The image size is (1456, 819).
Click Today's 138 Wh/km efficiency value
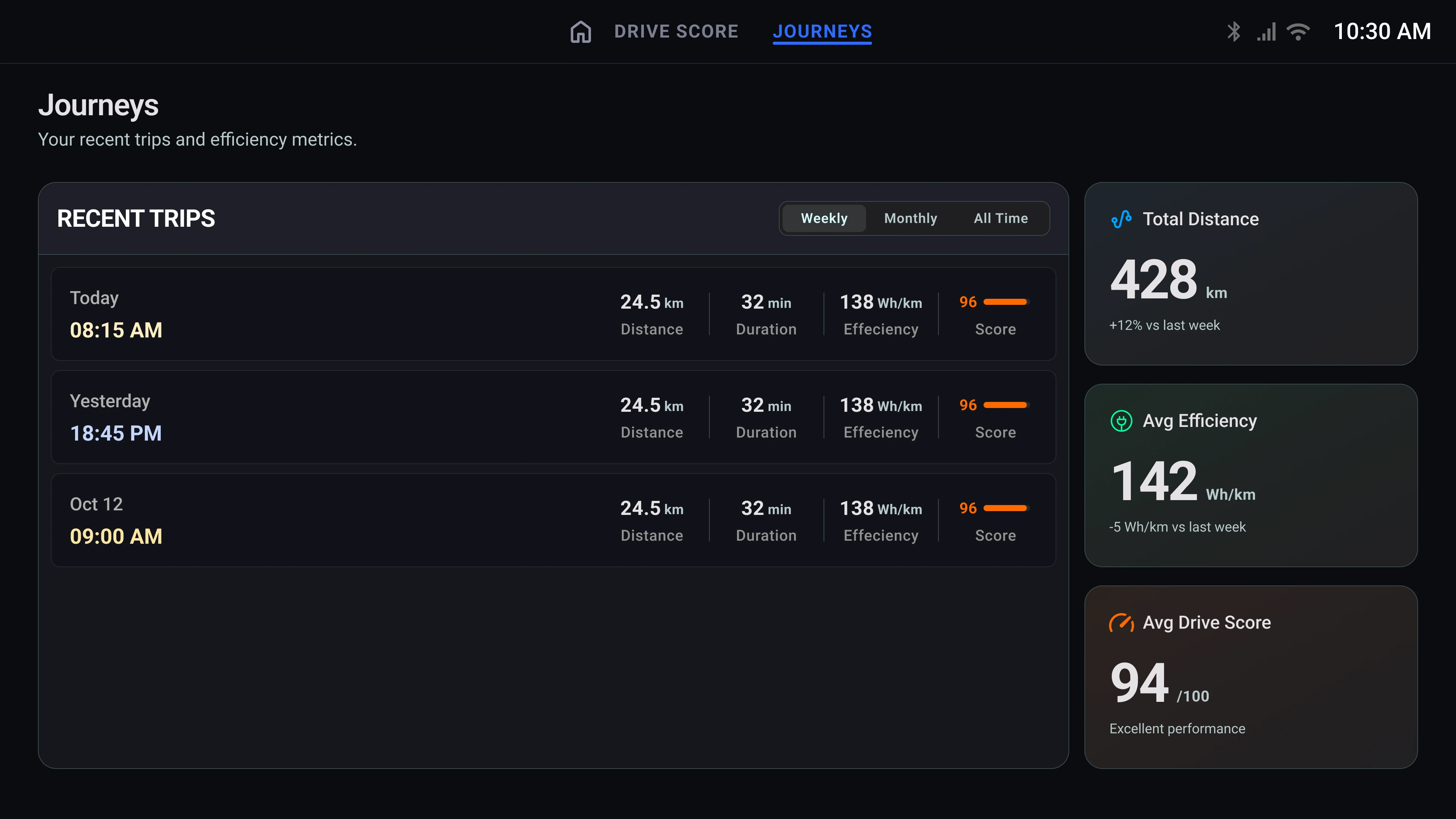880,302
